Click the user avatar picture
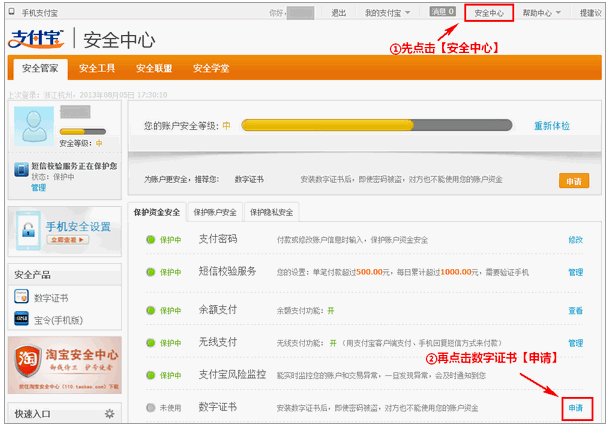This screenshot has width=611, height=434. coord(34,125)
